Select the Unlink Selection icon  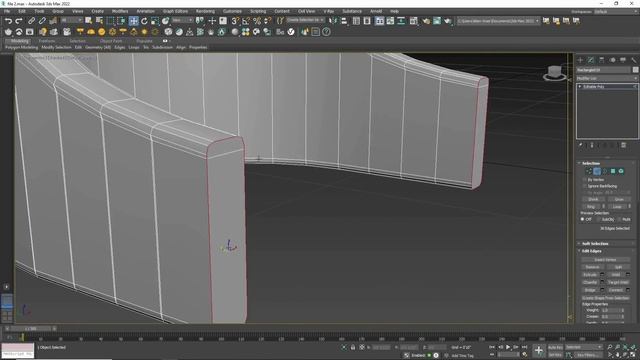pos(42,20)
